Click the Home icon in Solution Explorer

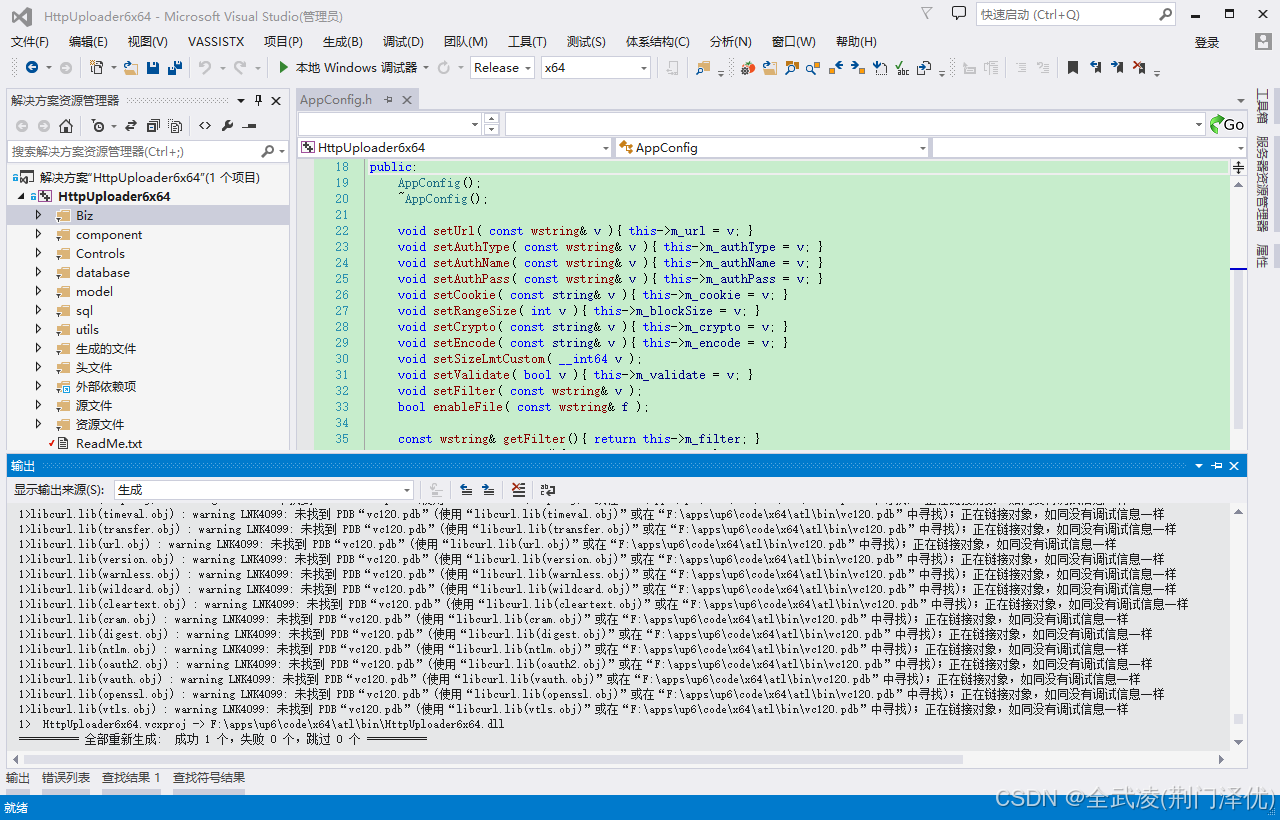click(66, 126)
